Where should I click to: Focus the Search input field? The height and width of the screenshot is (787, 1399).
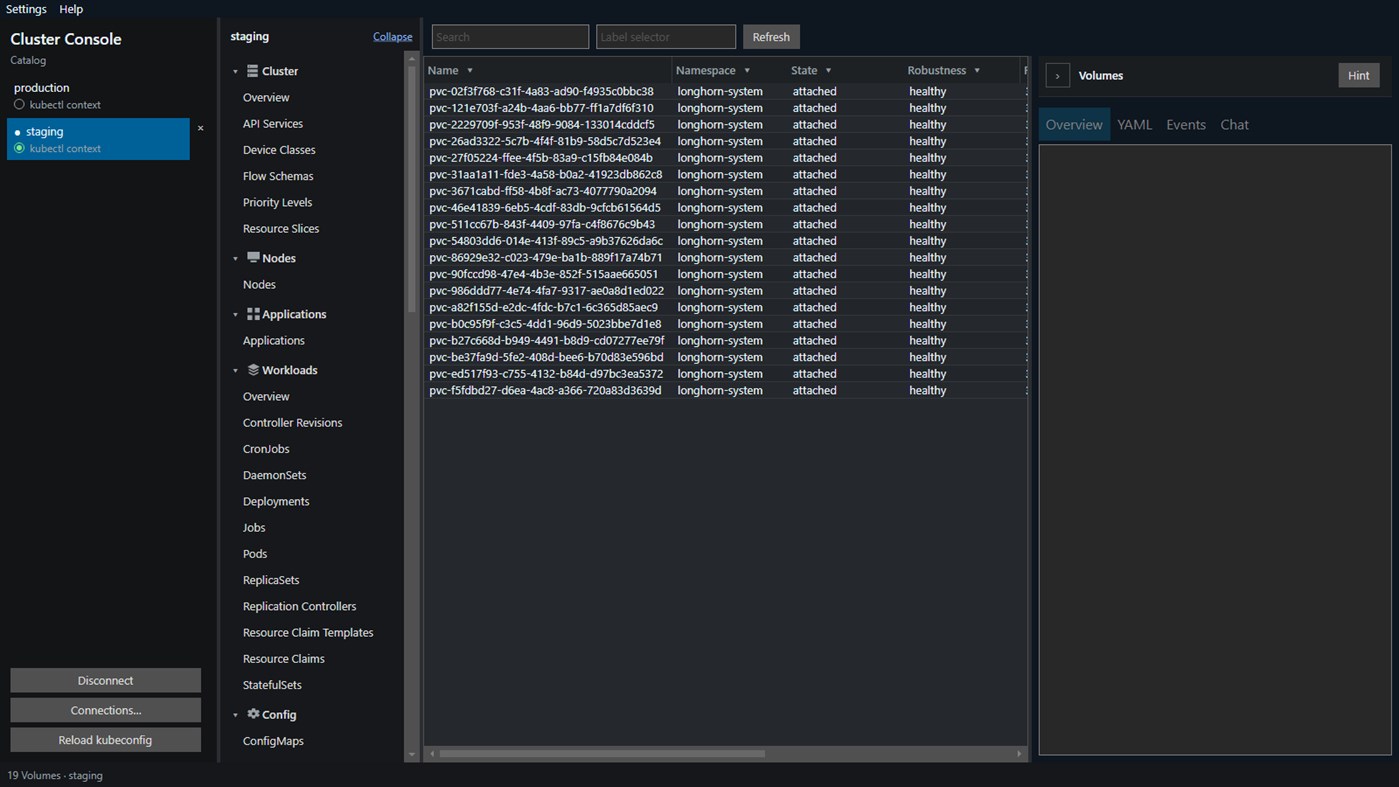click(510, 37)
